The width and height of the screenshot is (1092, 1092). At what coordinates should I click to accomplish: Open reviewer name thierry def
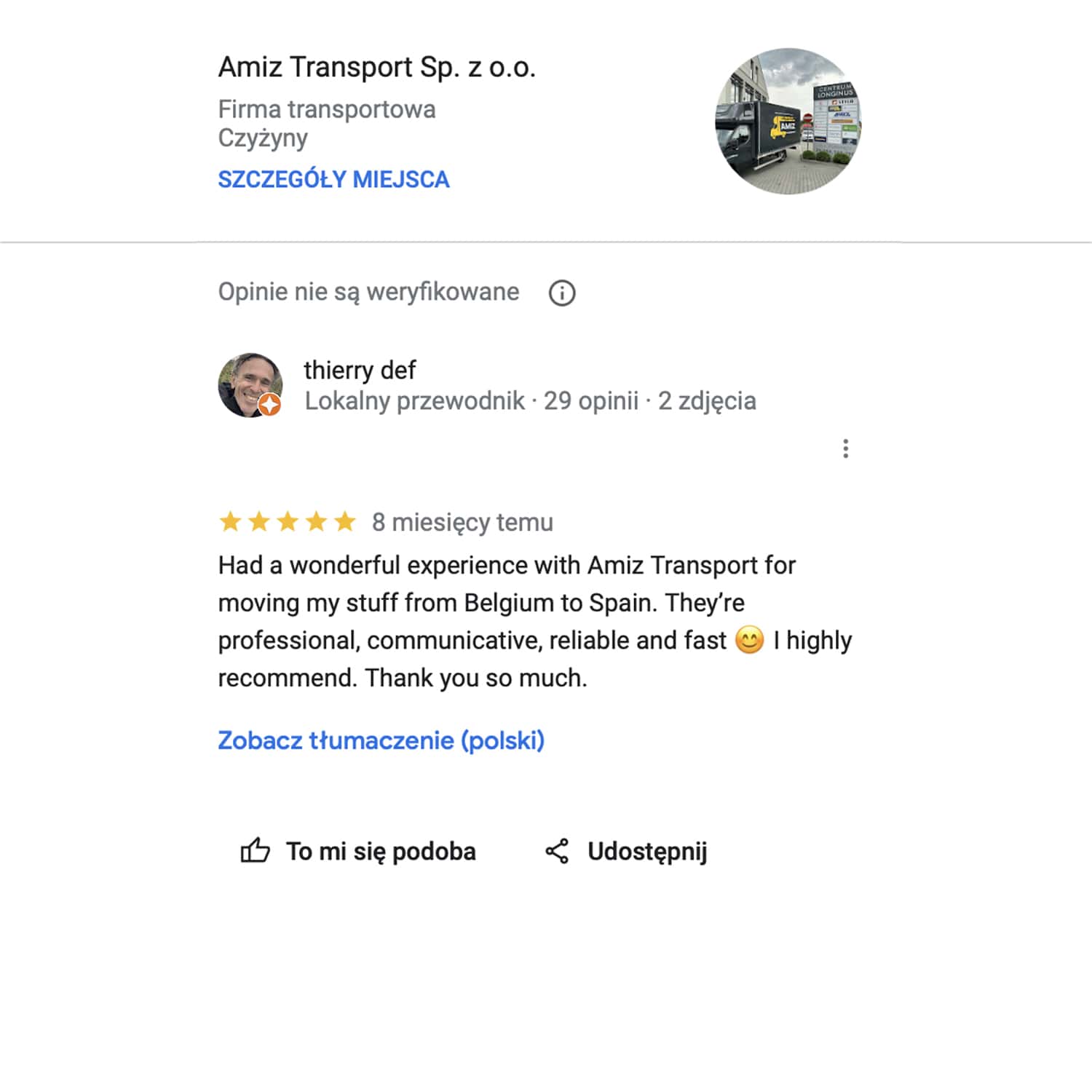pyautogui.click(x=360, y=370)
